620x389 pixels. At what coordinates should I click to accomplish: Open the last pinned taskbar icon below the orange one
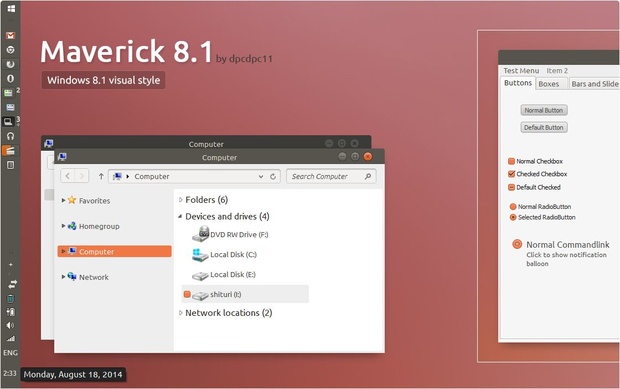[11, 165]
